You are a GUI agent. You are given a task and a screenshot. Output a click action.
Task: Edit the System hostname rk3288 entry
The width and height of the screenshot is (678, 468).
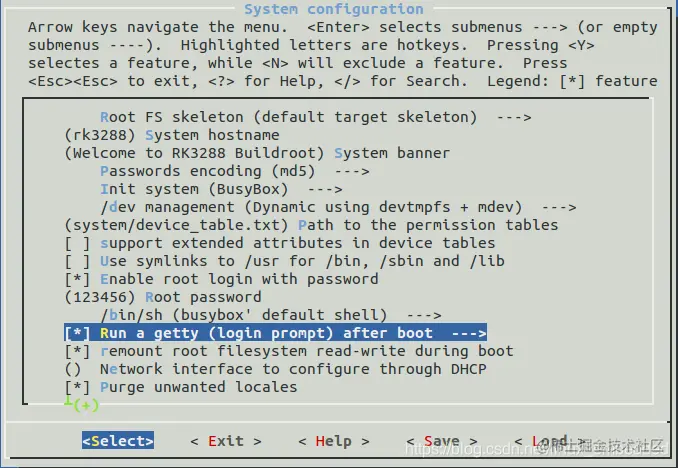point(172,135)
